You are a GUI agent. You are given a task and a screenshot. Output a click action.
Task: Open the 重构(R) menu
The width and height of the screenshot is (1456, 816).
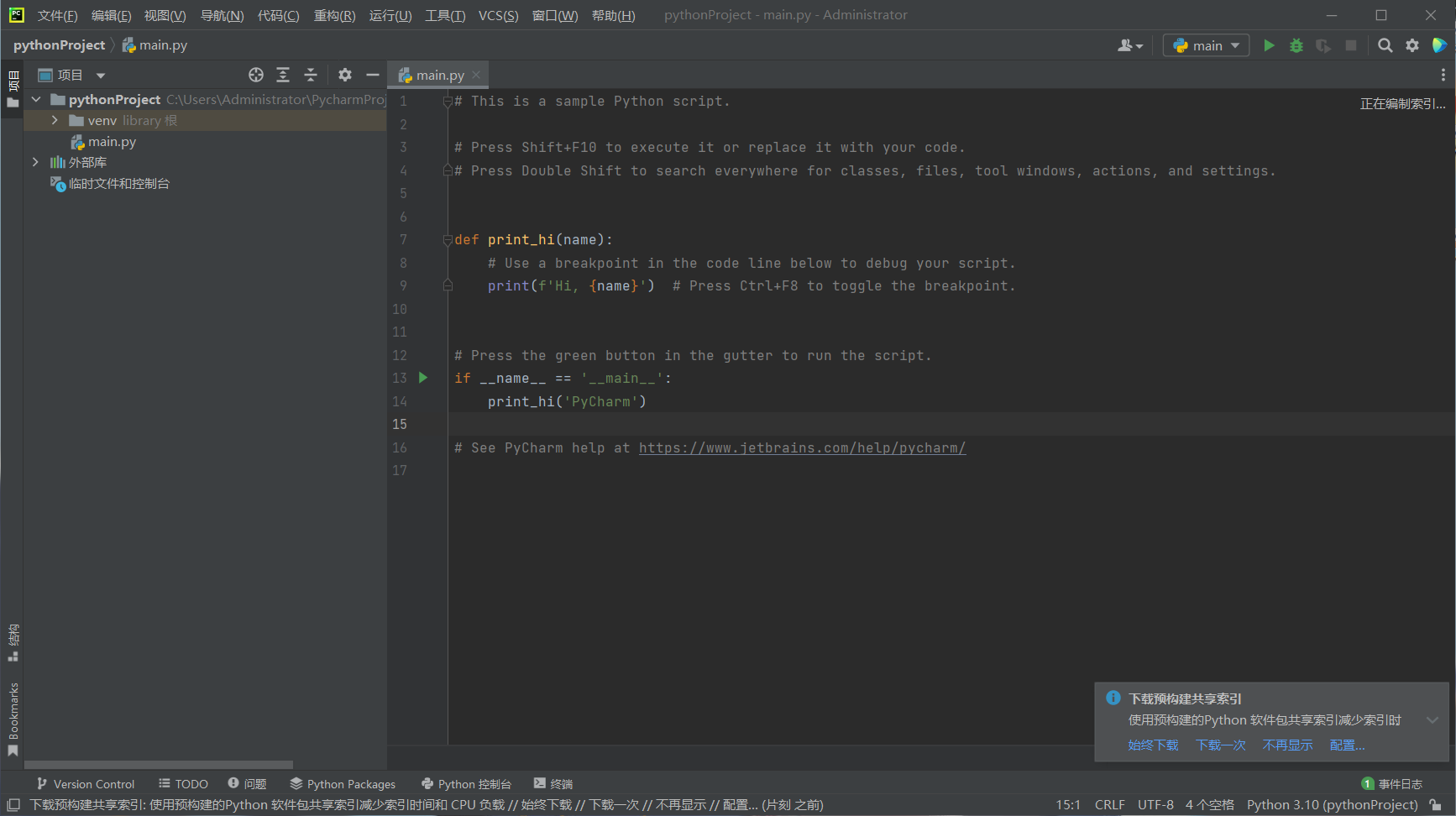334,15
